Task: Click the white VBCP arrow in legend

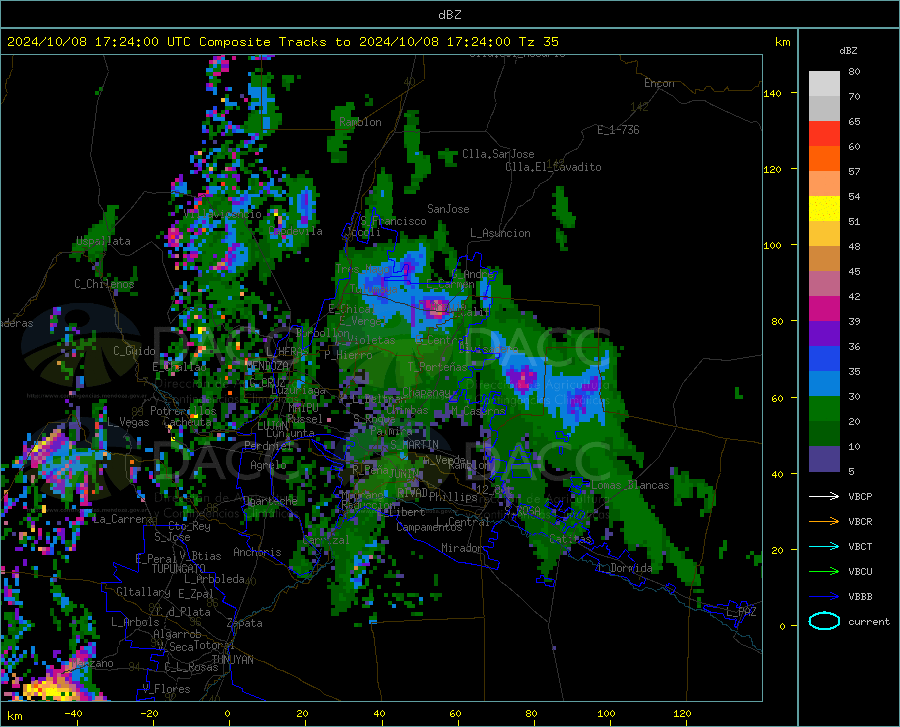Action: coord(824,496)
